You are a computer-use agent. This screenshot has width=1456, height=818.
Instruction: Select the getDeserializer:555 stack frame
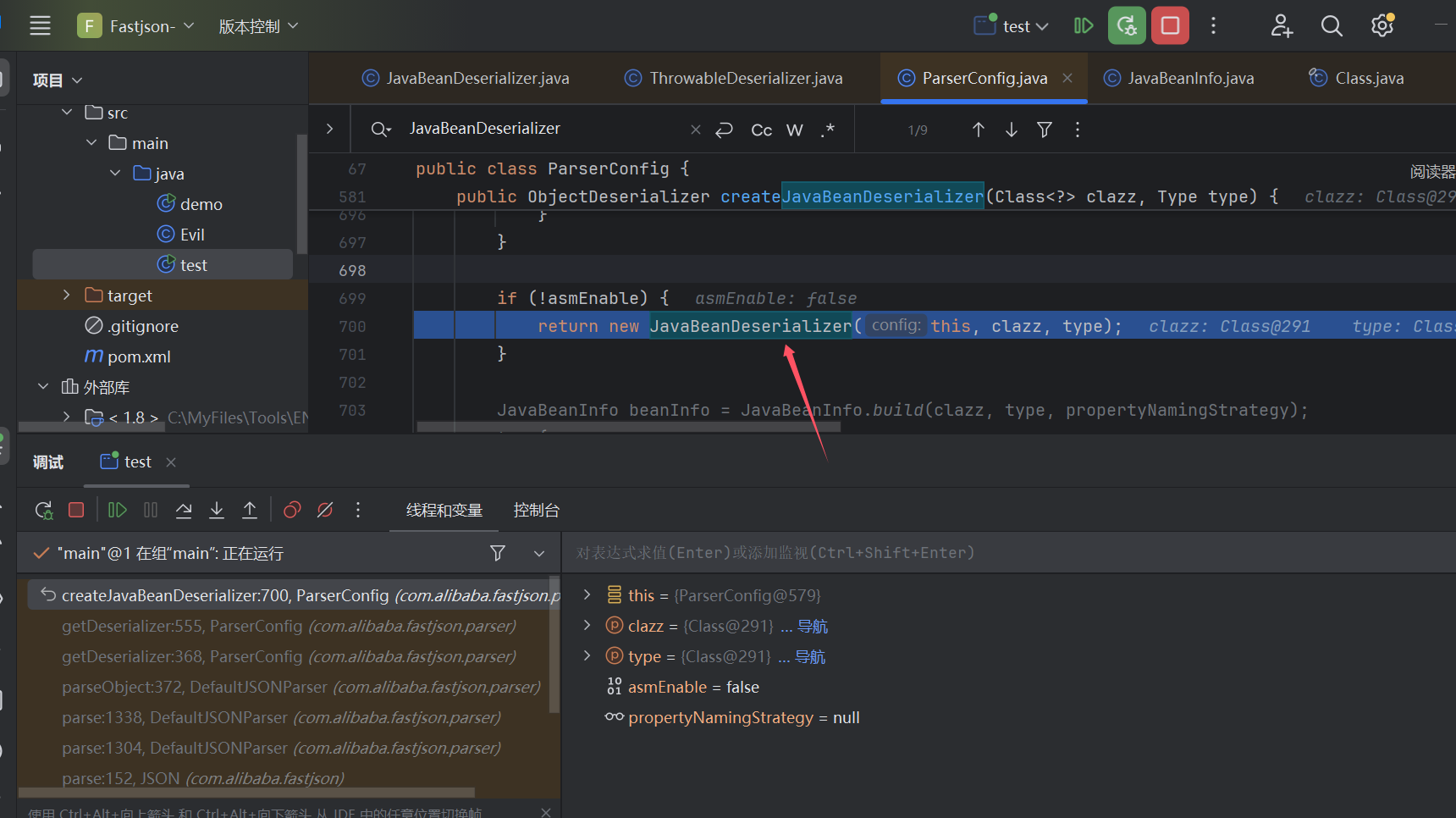coord(290,627)
